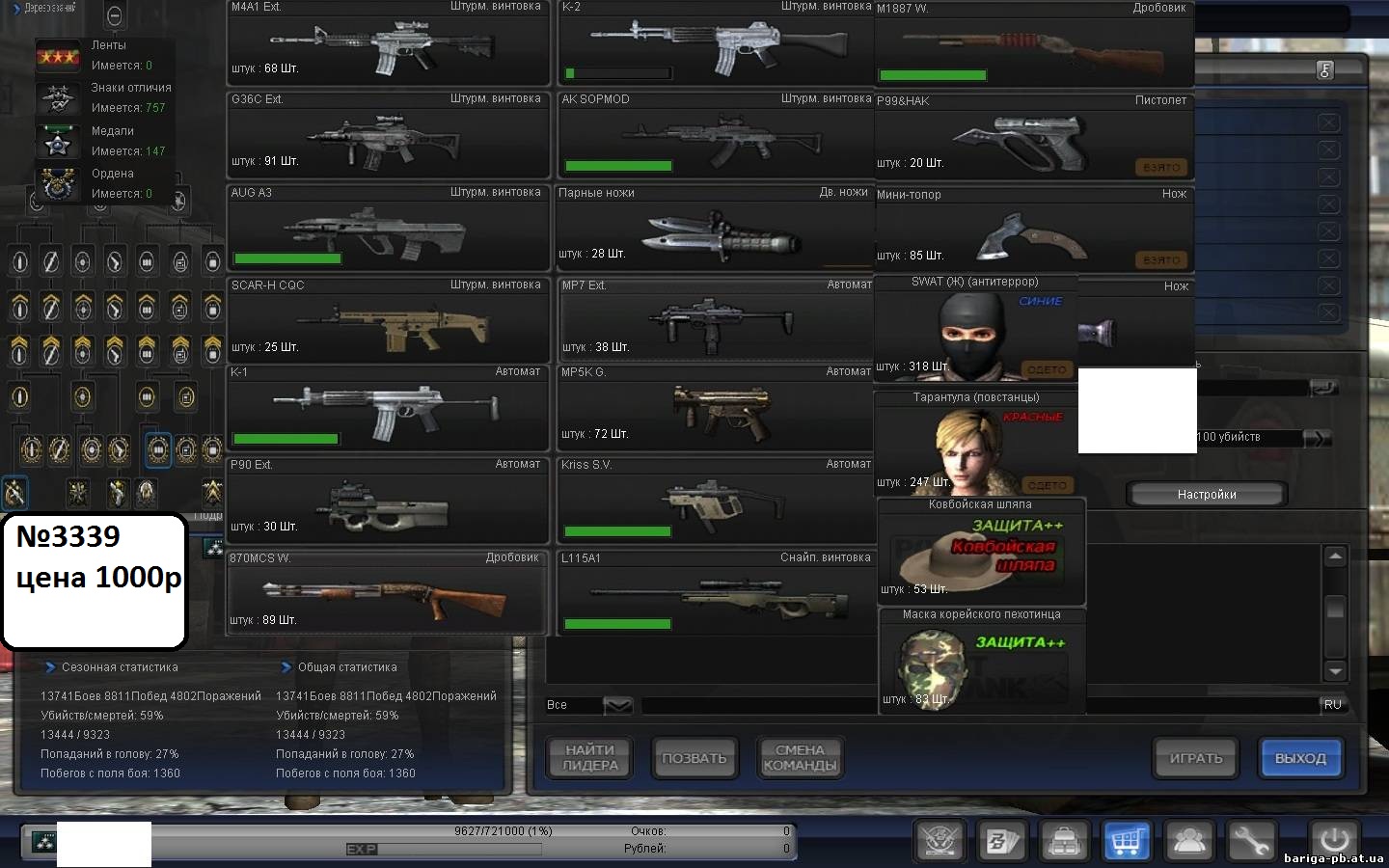This screenshot has width=1389, height=868.
Task: Close the first slot with X box
Action: [x=1328, y=122]
